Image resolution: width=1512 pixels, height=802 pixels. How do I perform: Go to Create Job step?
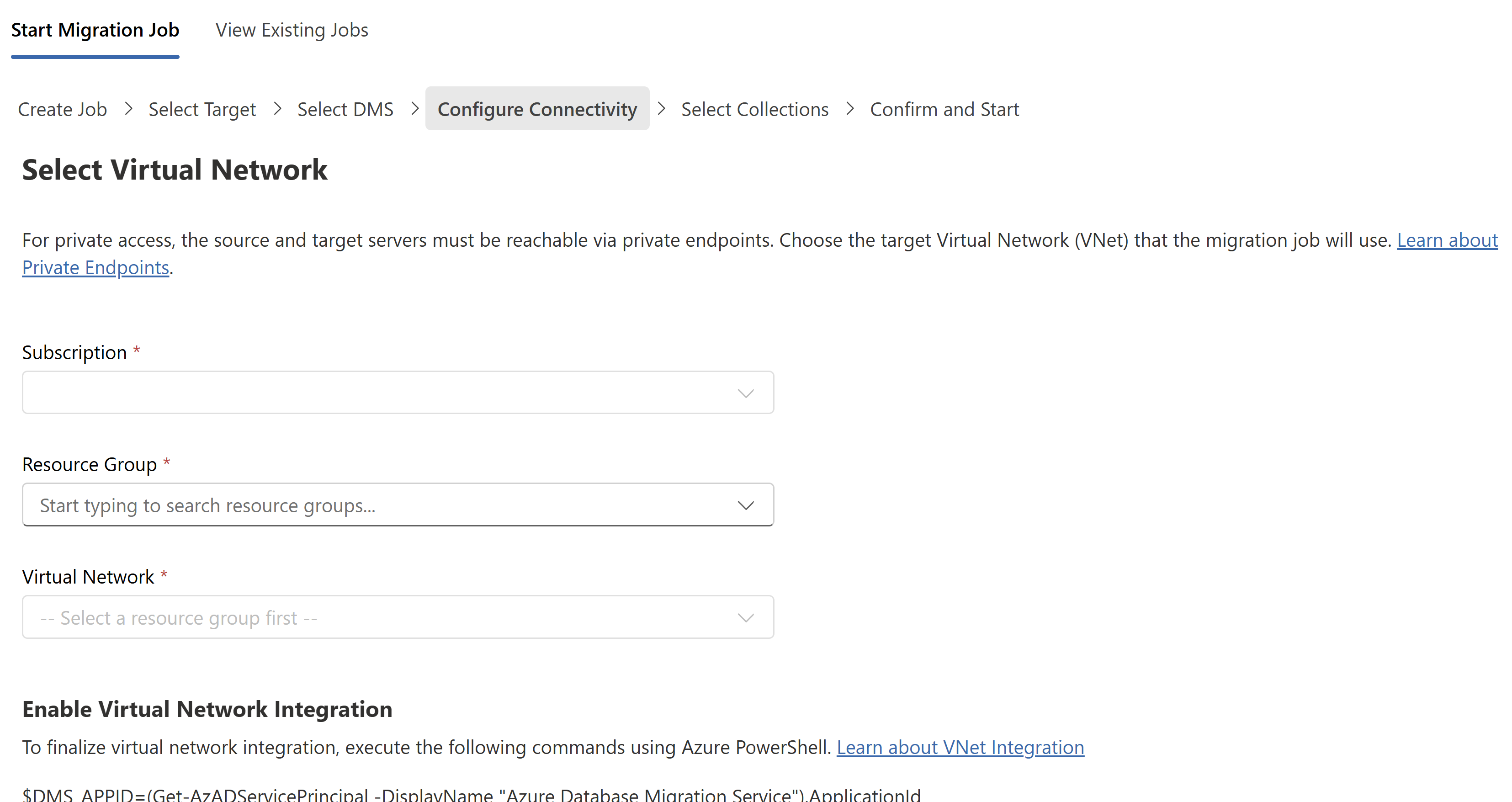point(62,109)
